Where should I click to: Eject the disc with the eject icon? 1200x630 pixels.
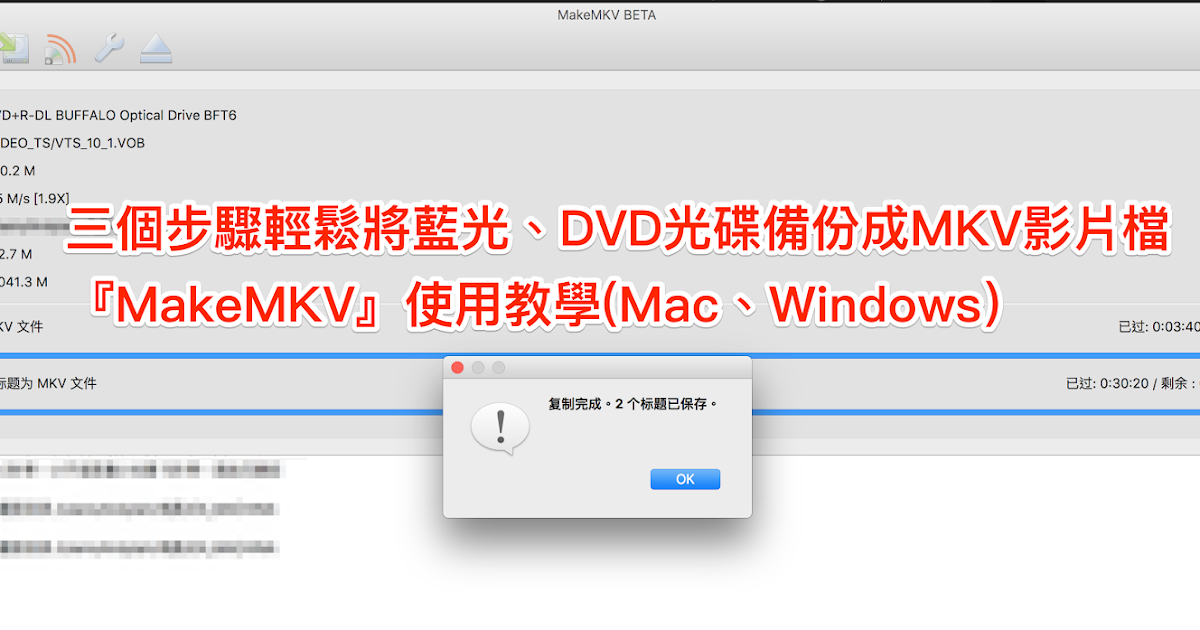click(x=155, y=48)
